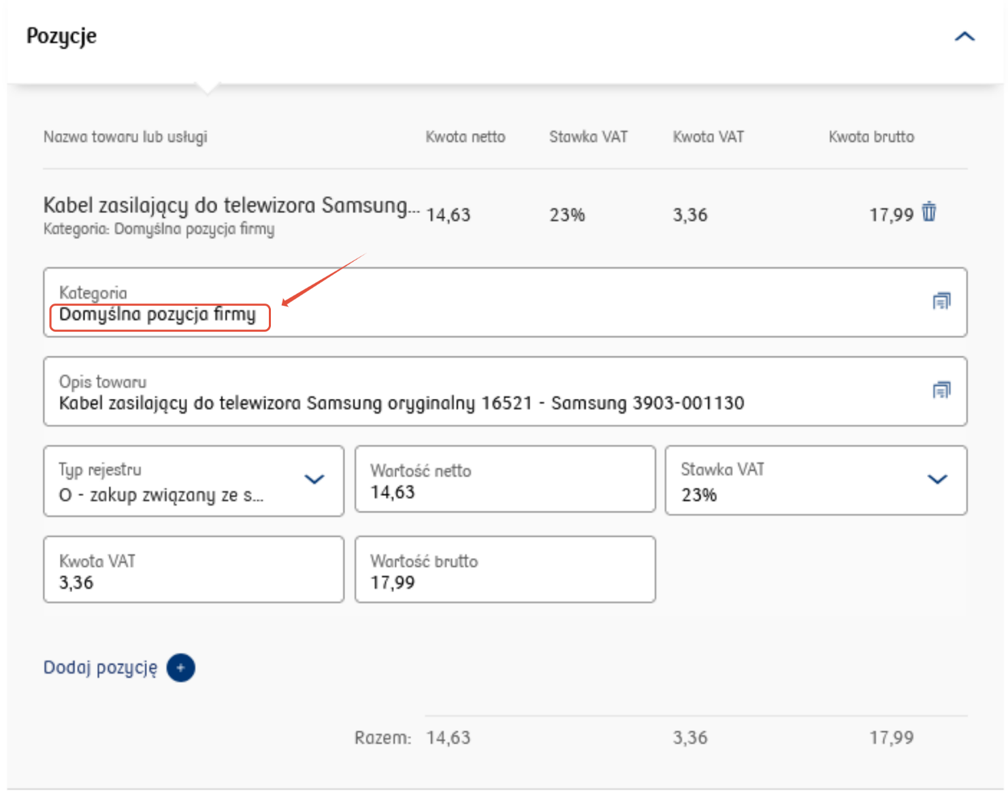1008x797 pixels.
Task: Click the Wartość brutto input field
Action: 505,569
